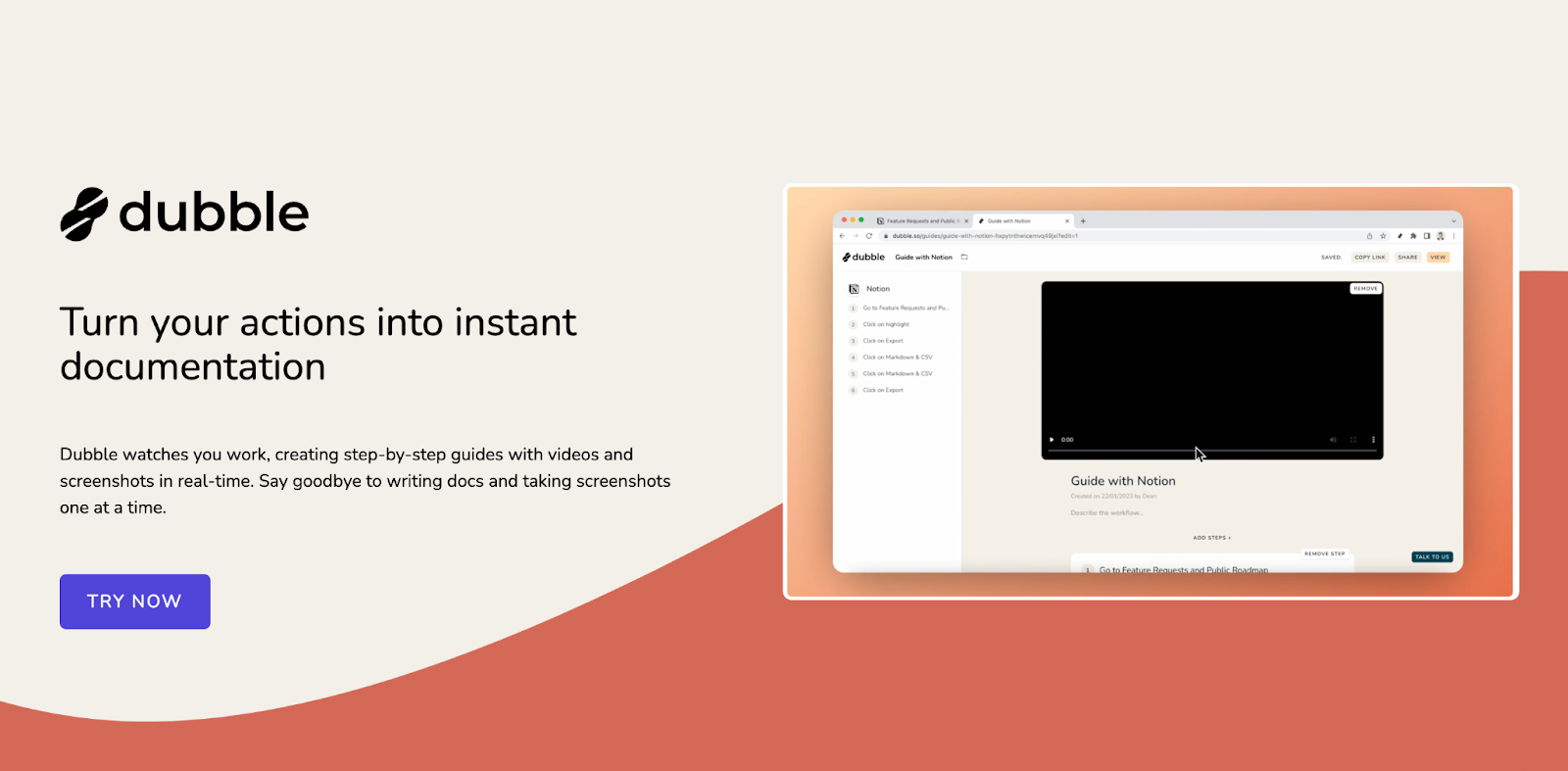Click the Guide with Notion heading
1568x771 pixels.
1123,481
